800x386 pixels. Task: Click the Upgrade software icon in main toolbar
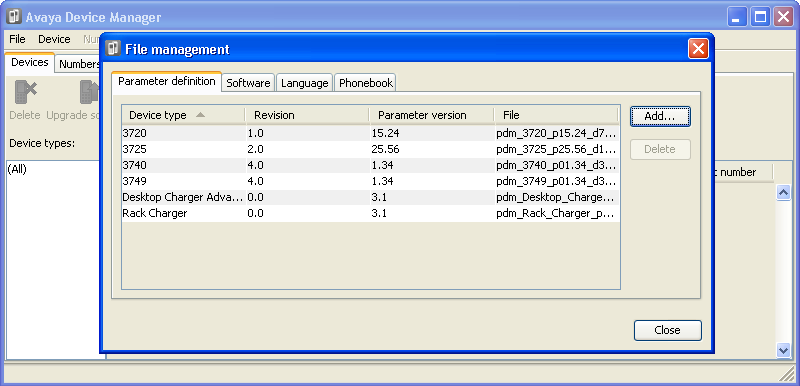89,92
